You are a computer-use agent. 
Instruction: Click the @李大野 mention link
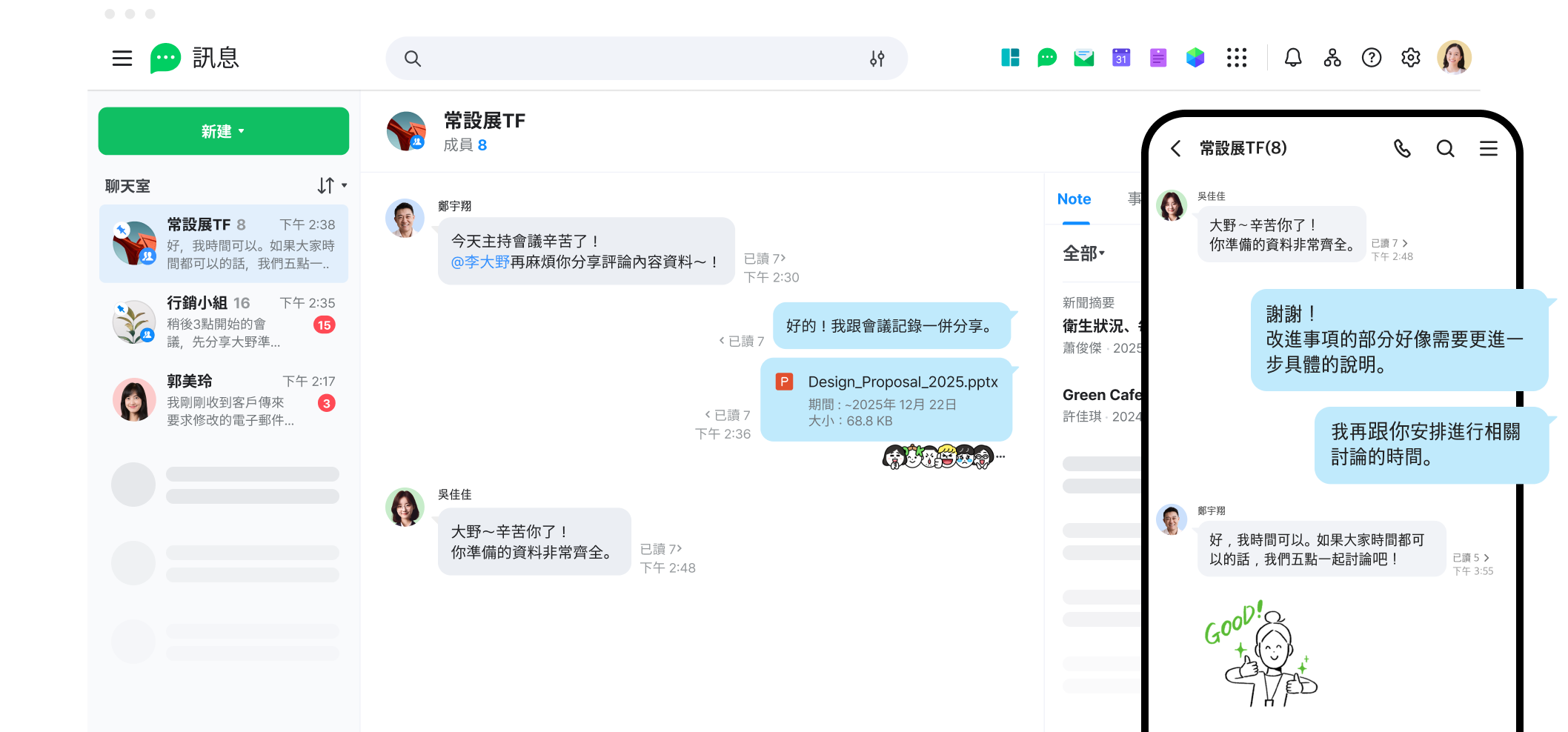(480, 262)
